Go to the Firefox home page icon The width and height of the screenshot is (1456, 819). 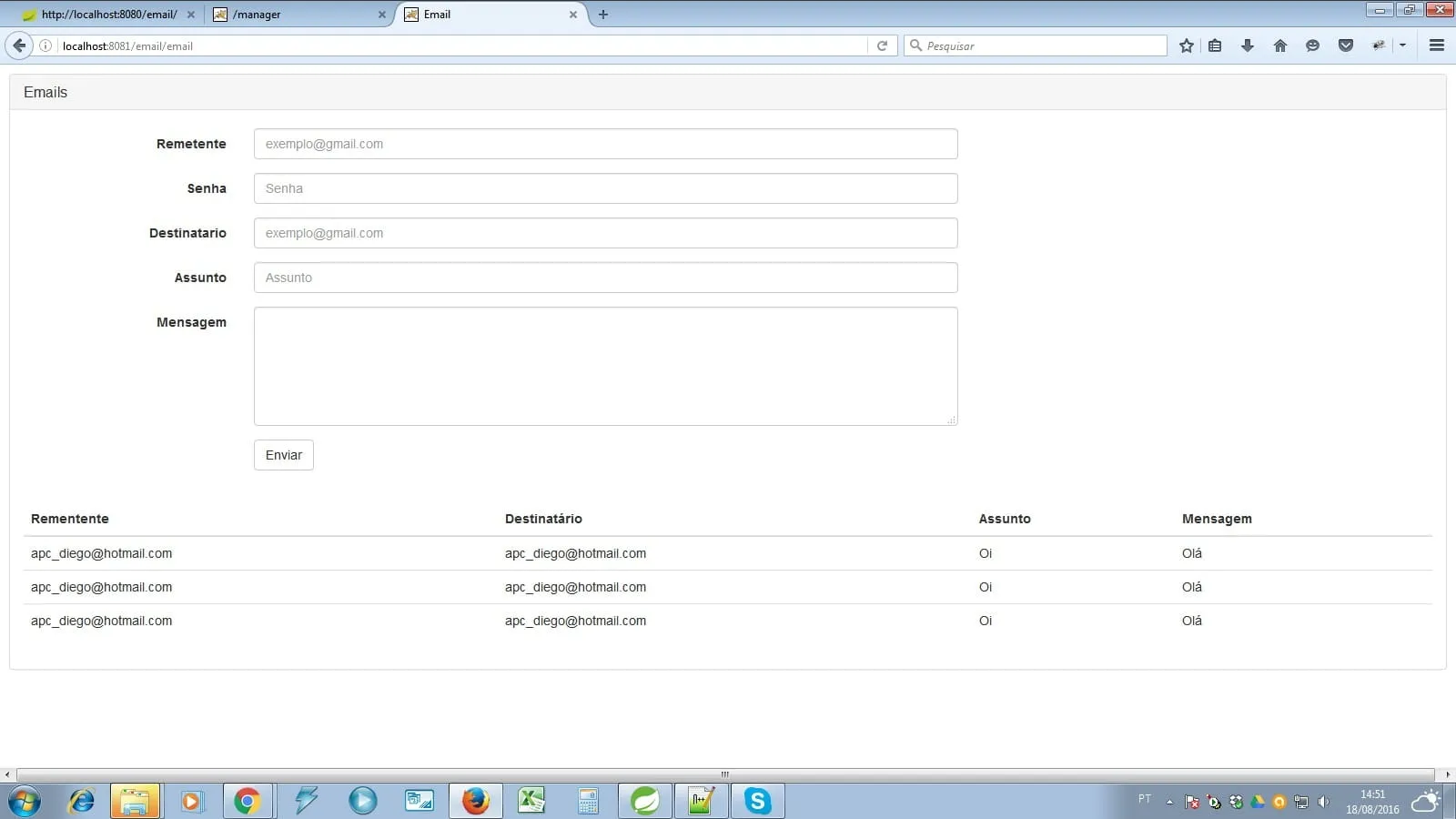tap(1280, 45)
